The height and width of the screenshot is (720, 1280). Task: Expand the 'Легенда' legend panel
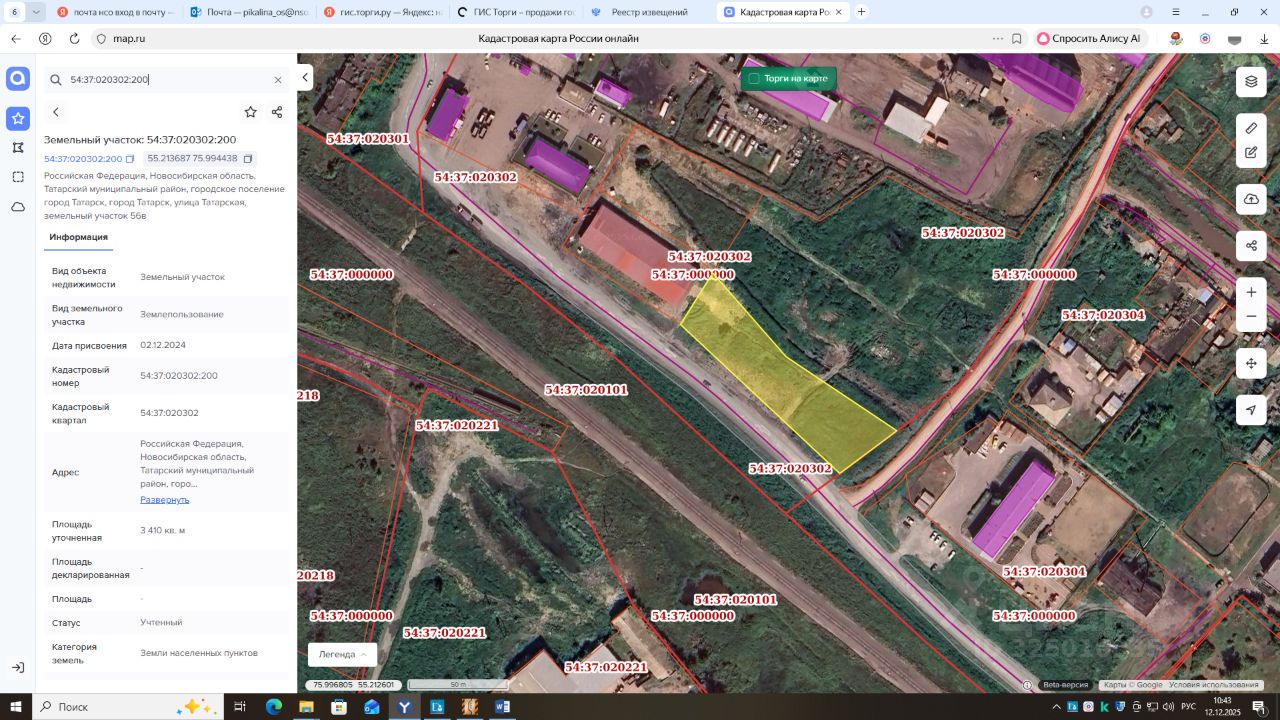pyautogui.click(x=342, y=654)
